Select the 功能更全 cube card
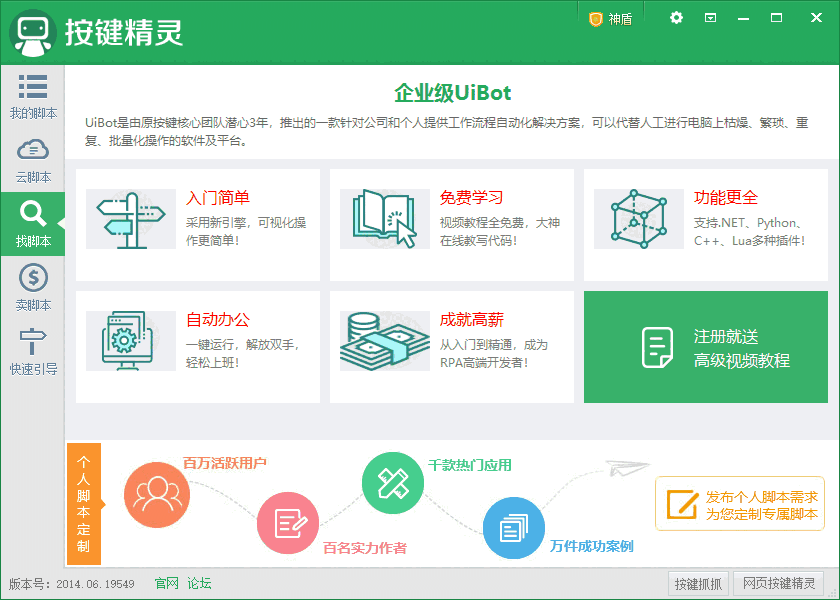Image resolution: width=840 pixels, height=600 pixels. [x=706, y=225]
